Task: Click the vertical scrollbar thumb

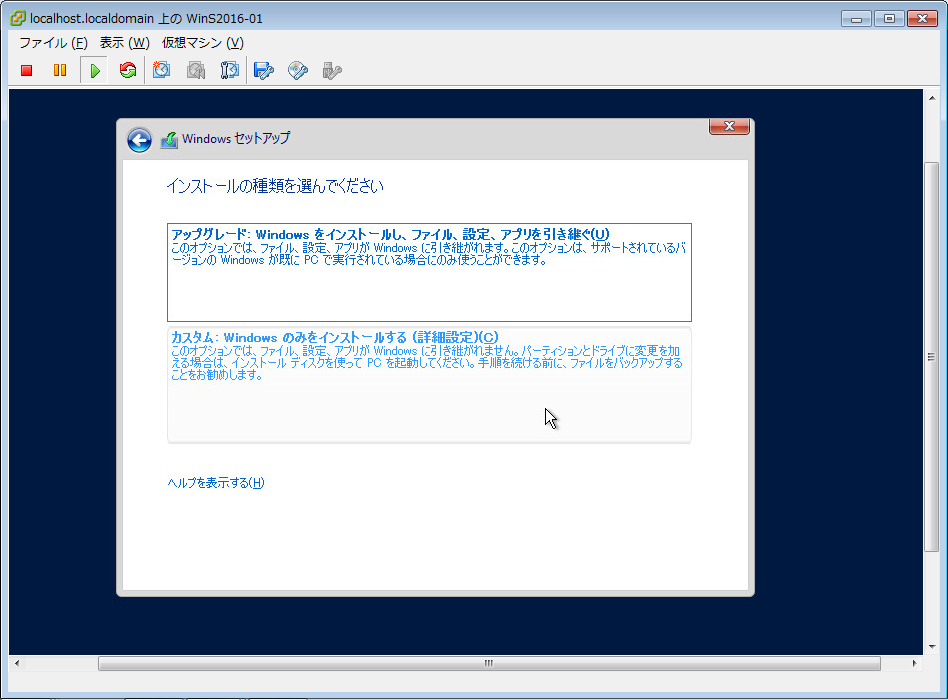Action: point(932,357)
